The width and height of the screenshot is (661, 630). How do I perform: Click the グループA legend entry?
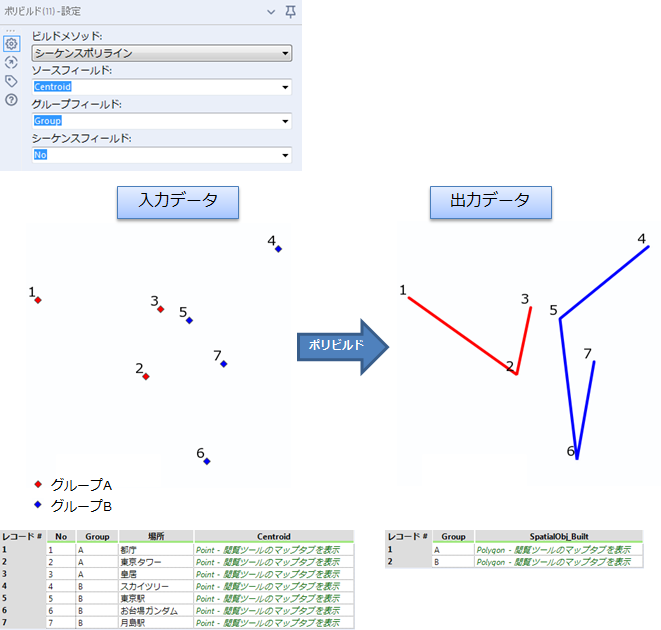point(73,485)
